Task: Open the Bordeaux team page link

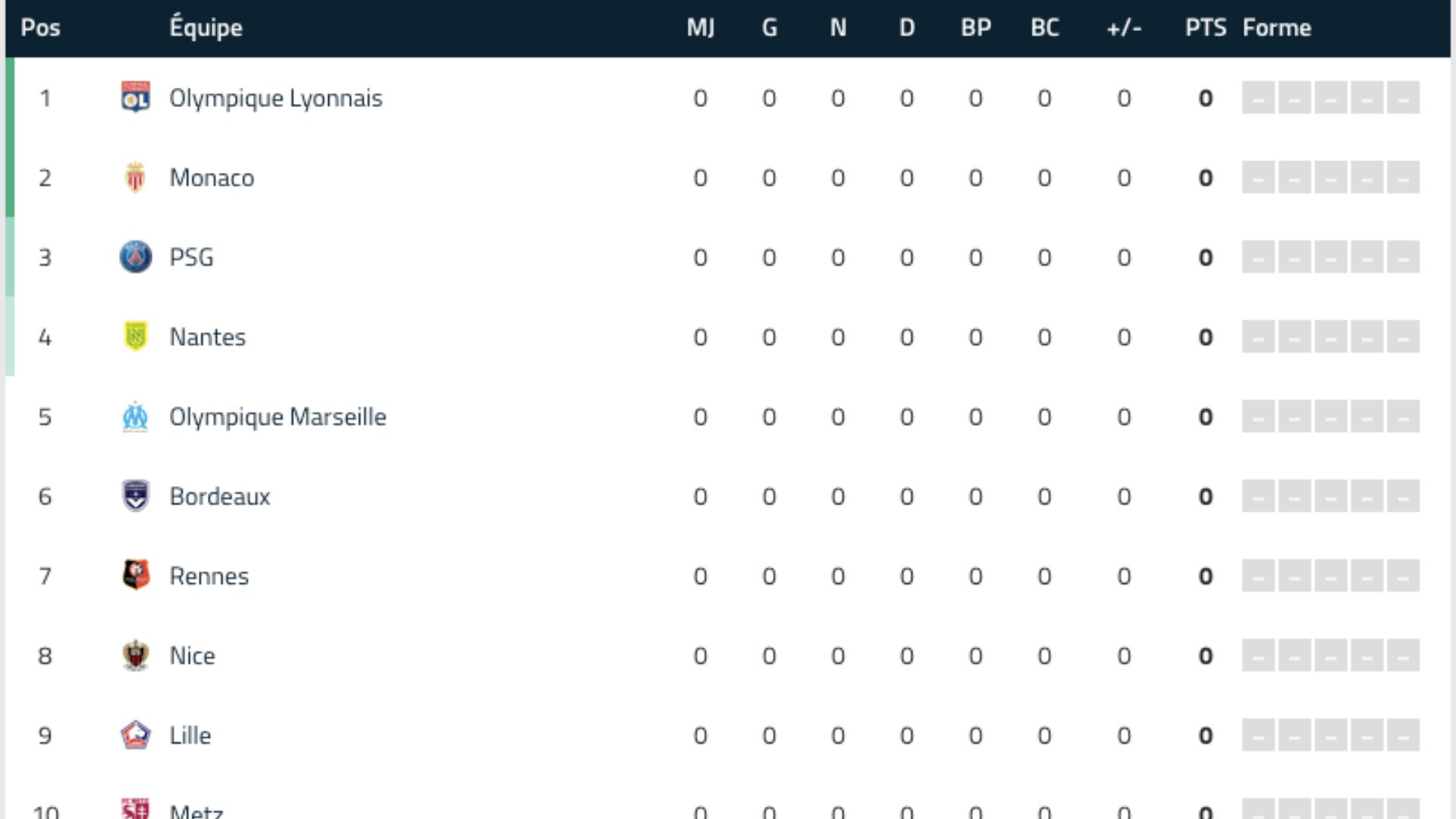Action: tap(220, 497)
